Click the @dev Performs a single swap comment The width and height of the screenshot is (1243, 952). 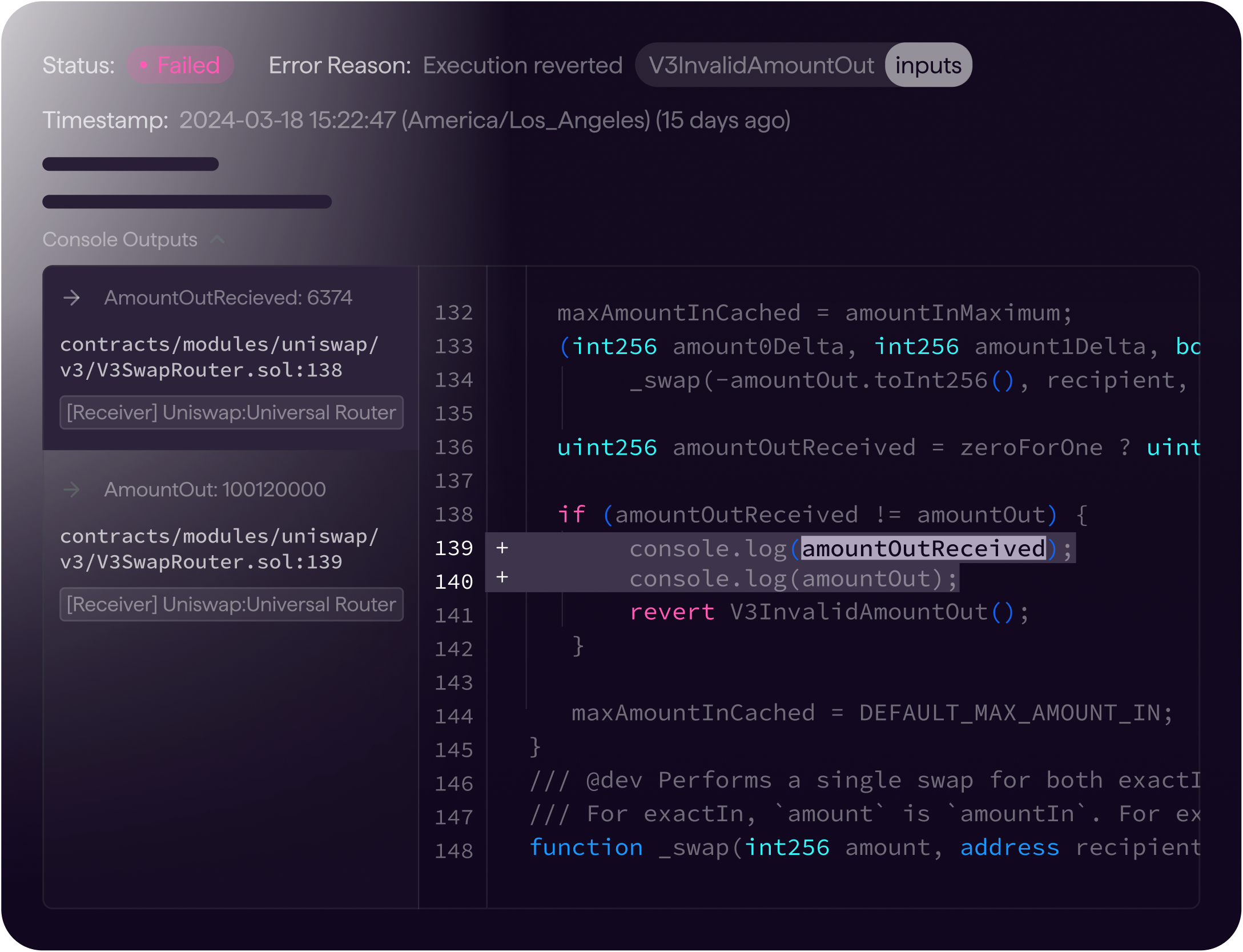pyautogui.click(x=864, y=780)
